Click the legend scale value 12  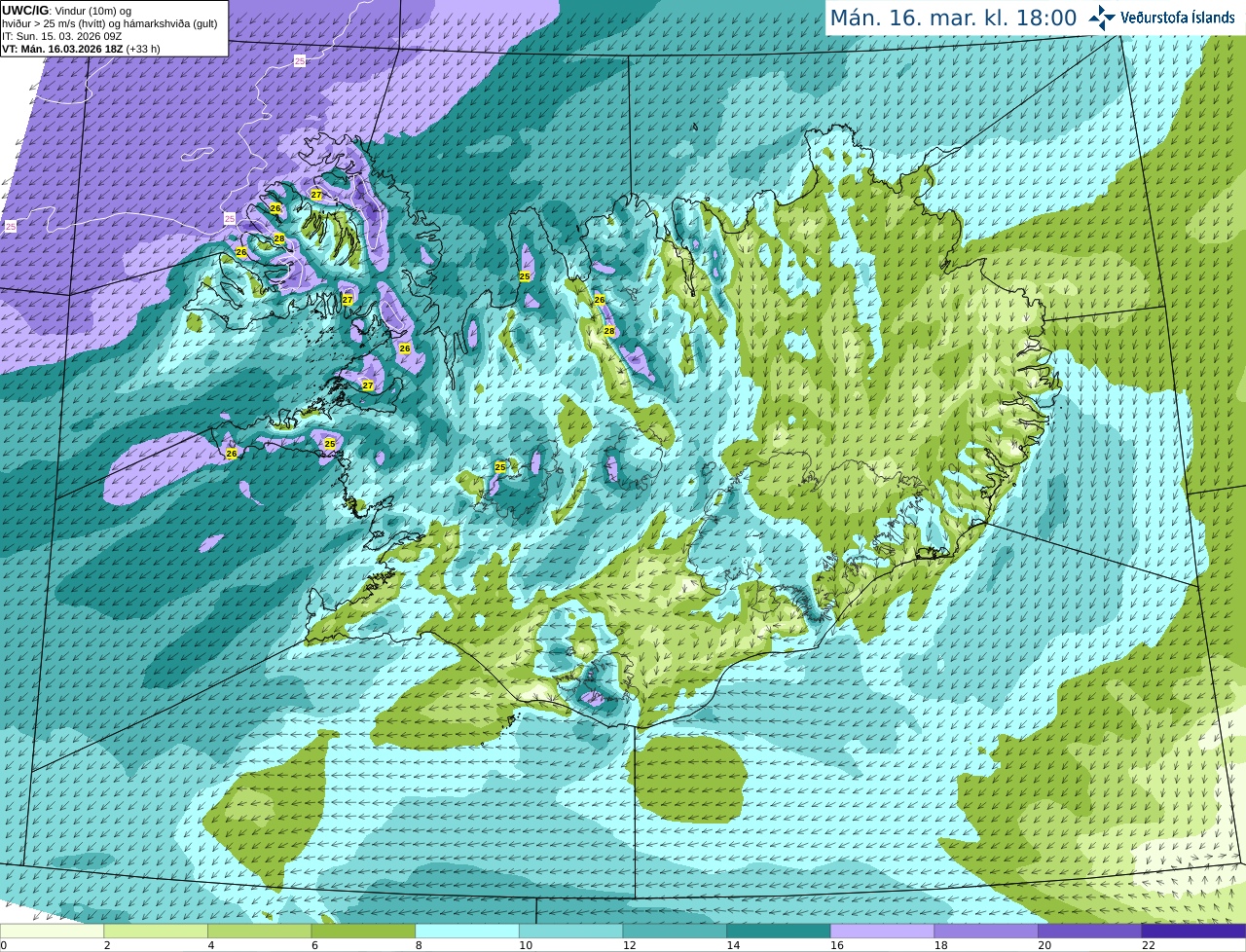click(629, 945)
